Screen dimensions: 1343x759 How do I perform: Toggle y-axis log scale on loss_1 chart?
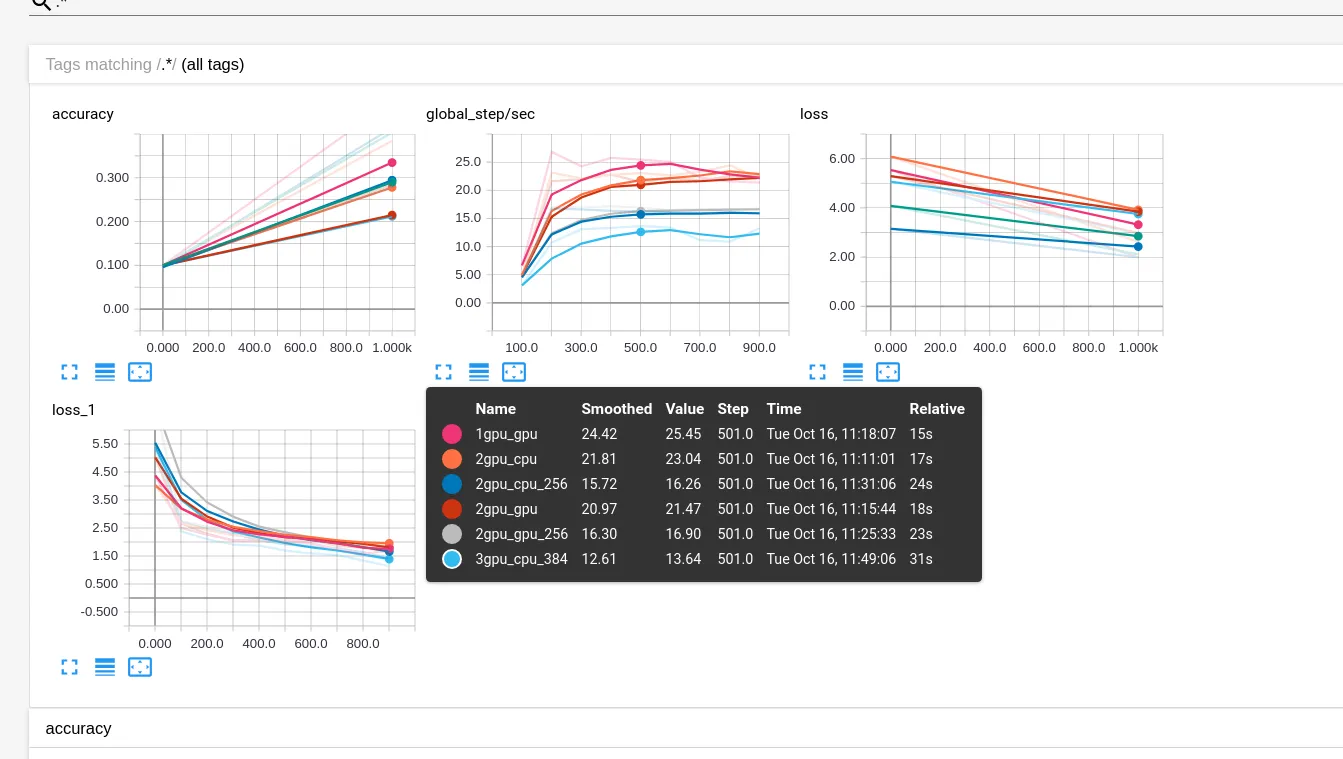(105, 667)
